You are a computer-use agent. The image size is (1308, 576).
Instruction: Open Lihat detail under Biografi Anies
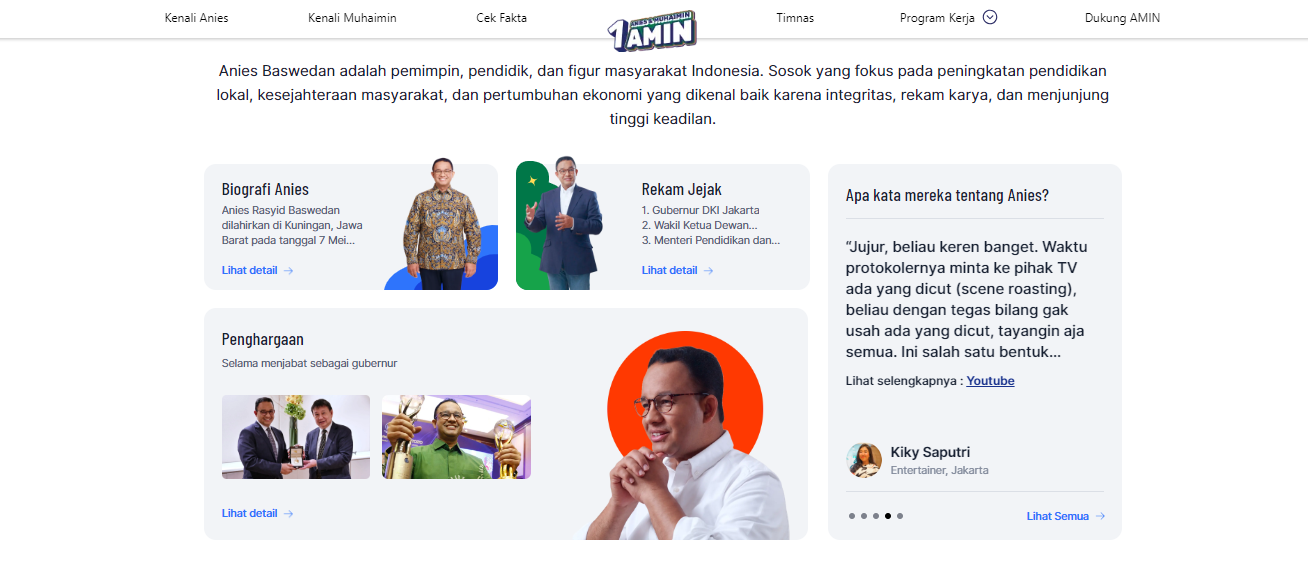click(257, 270)
